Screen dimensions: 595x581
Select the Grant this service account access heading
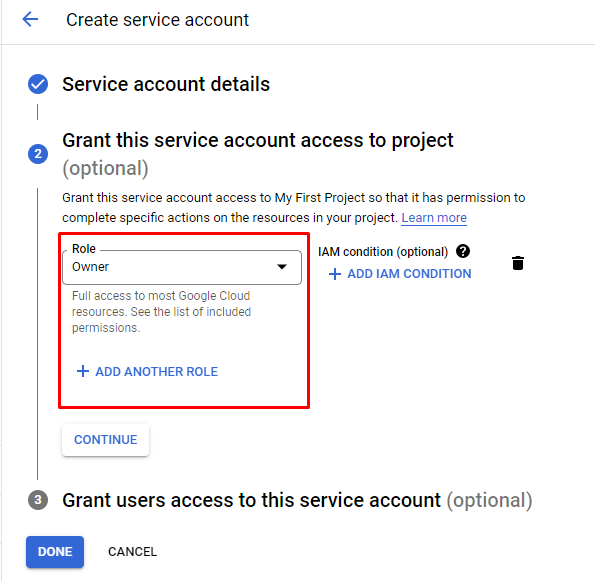258,154
